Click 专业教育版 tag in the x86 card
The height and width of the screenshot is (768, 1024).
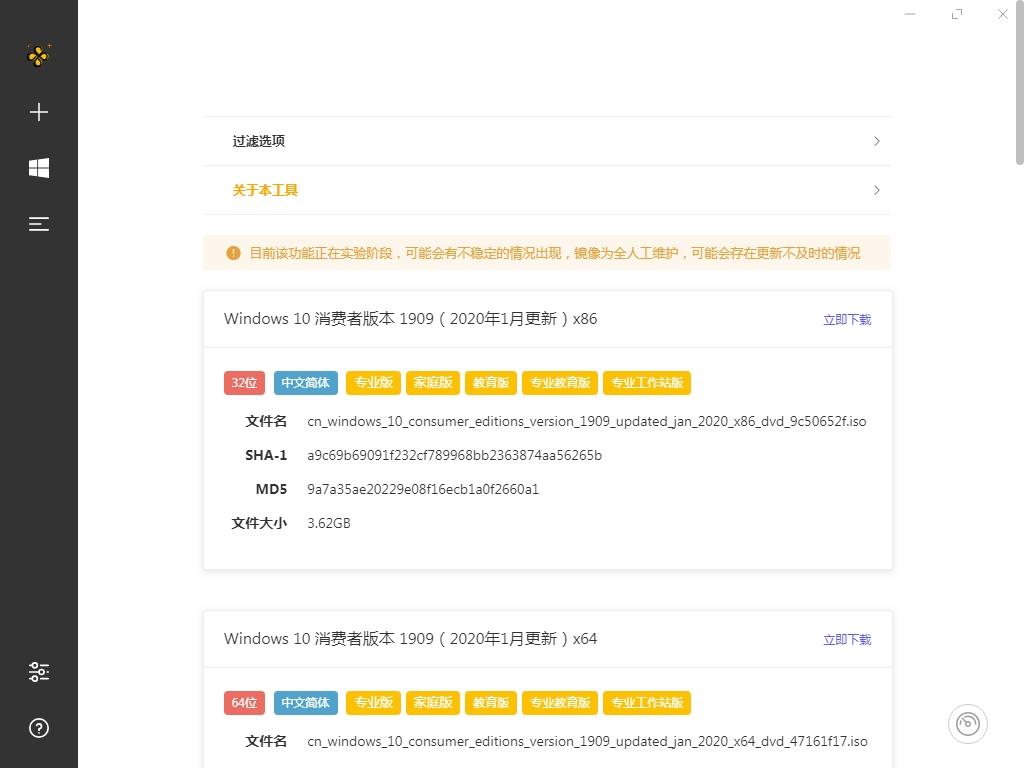coord(560,383)
